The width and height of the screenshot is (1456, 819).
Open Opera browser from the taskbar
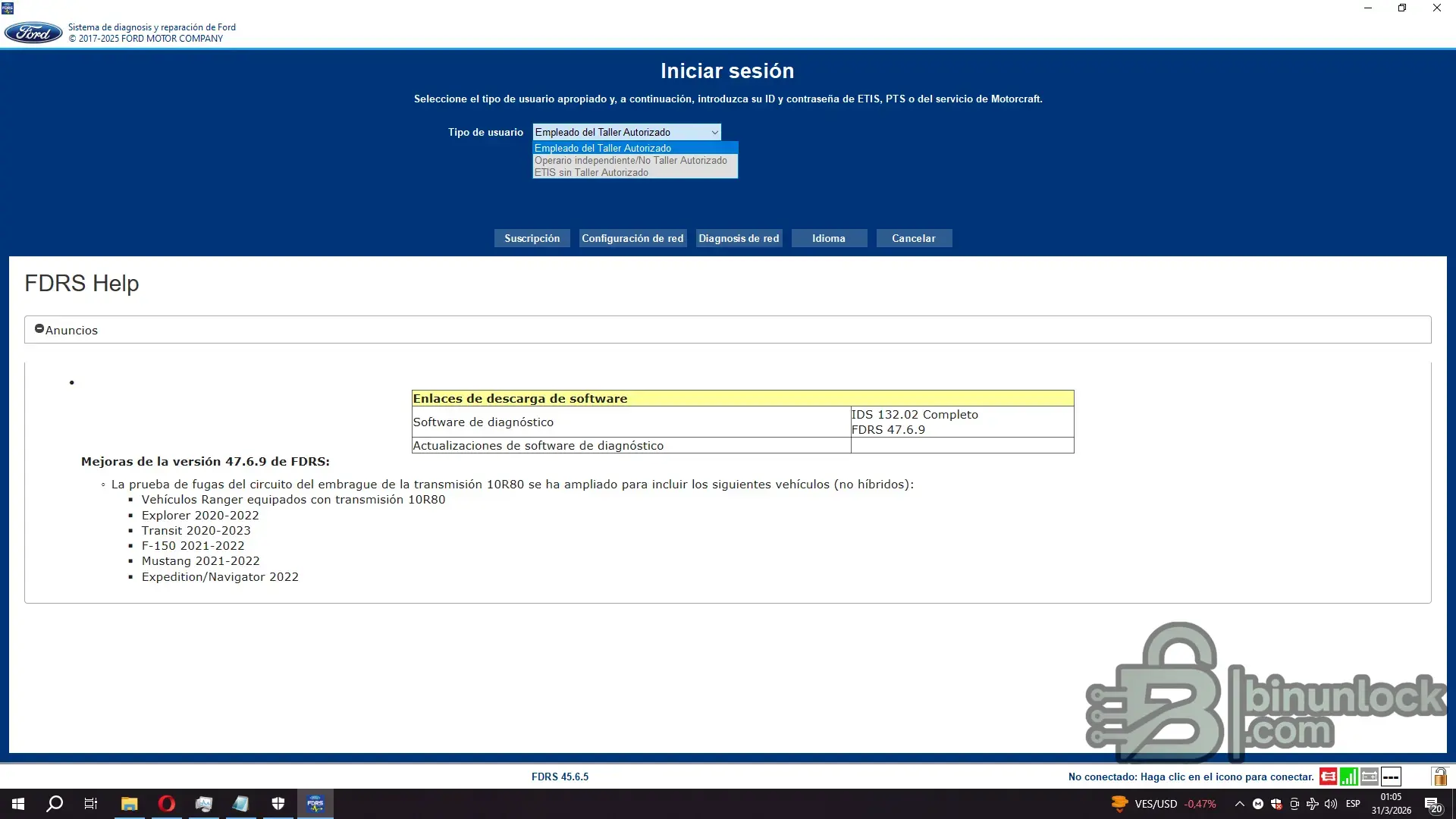click(x=167, y=804)
